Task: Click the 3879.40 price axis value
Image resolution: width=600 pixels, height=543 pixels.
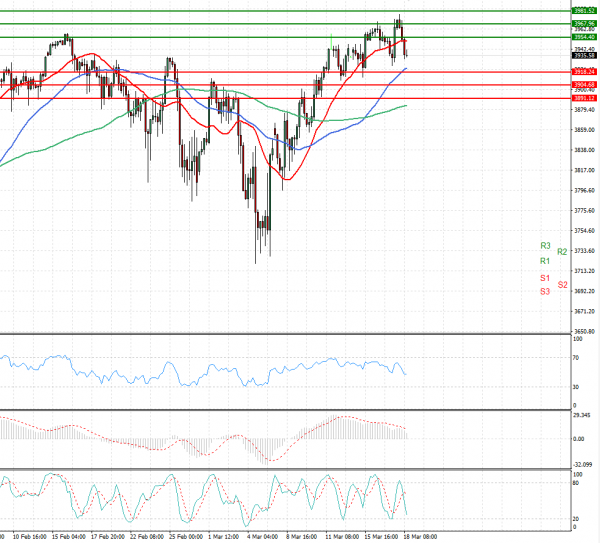Action: [584, 110]
